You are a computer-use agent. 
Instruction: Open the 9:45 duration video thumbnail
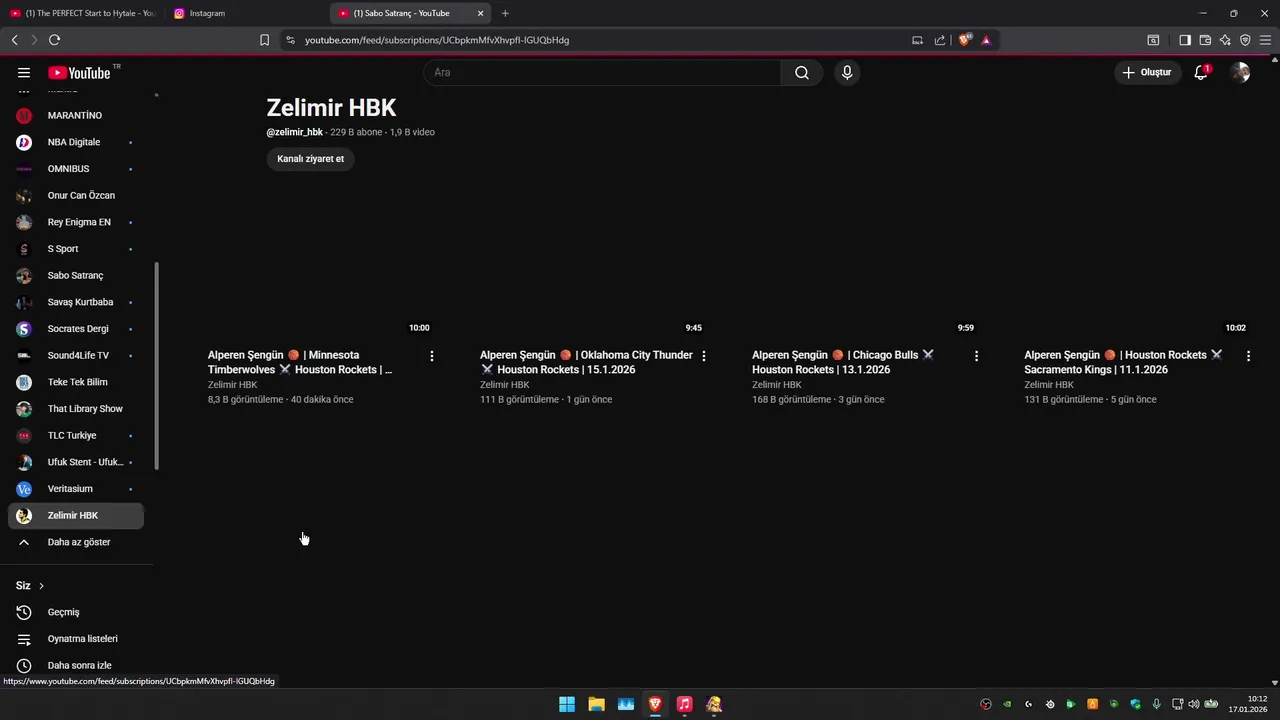(593, 263)
